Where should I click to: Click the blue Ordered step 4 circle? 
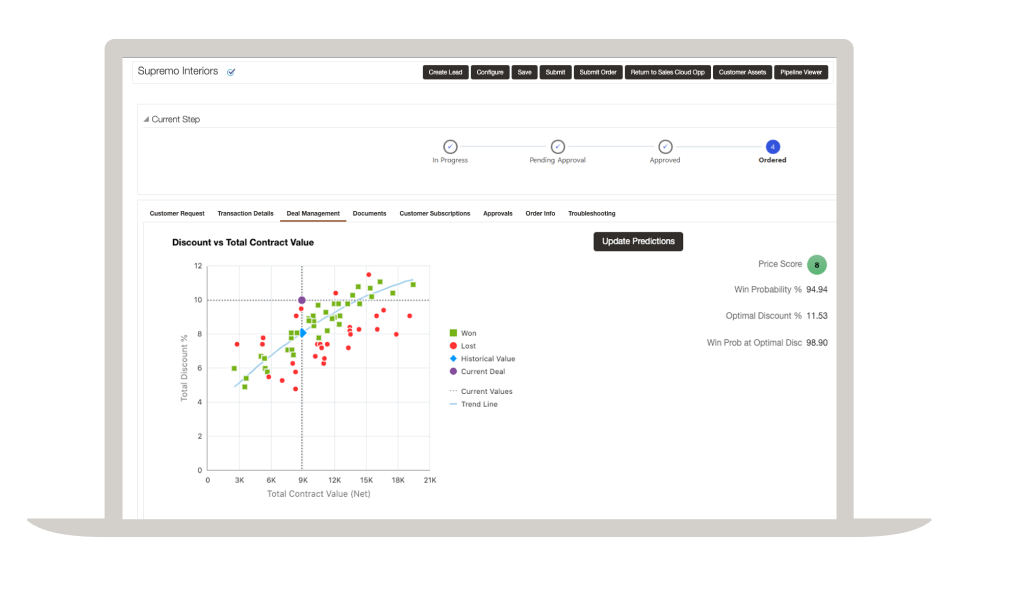pos(772,146)
